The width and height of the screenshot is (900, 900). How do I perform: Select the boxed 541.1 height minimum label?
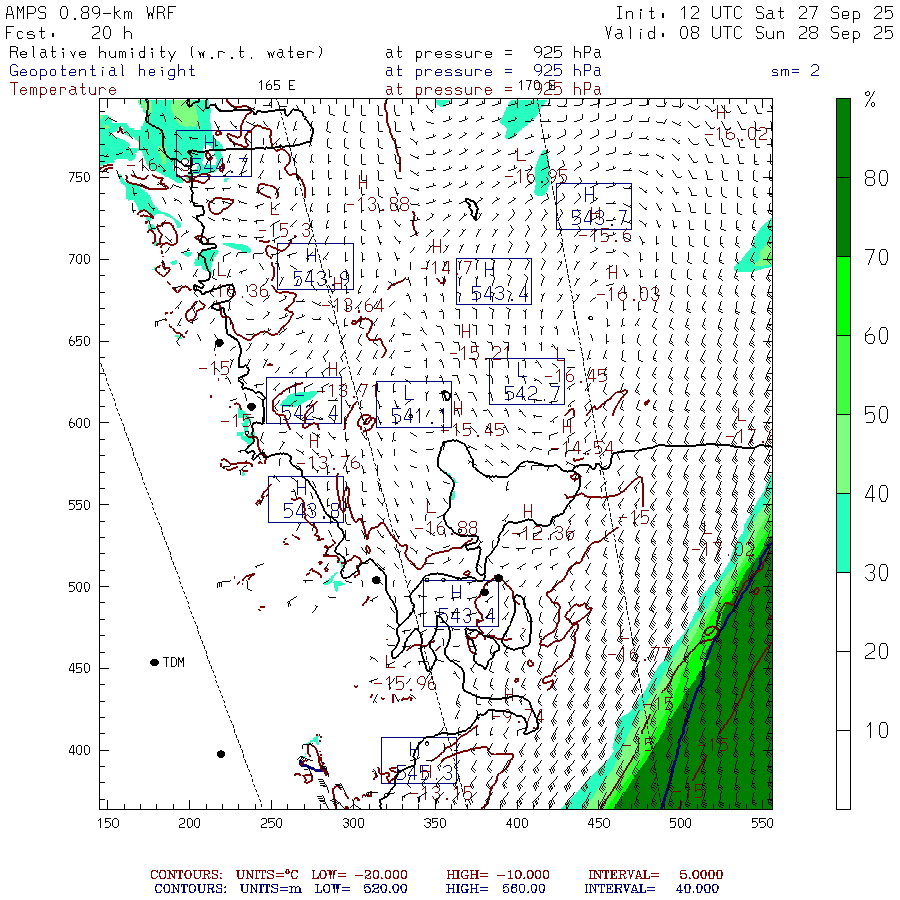(413, 405)
